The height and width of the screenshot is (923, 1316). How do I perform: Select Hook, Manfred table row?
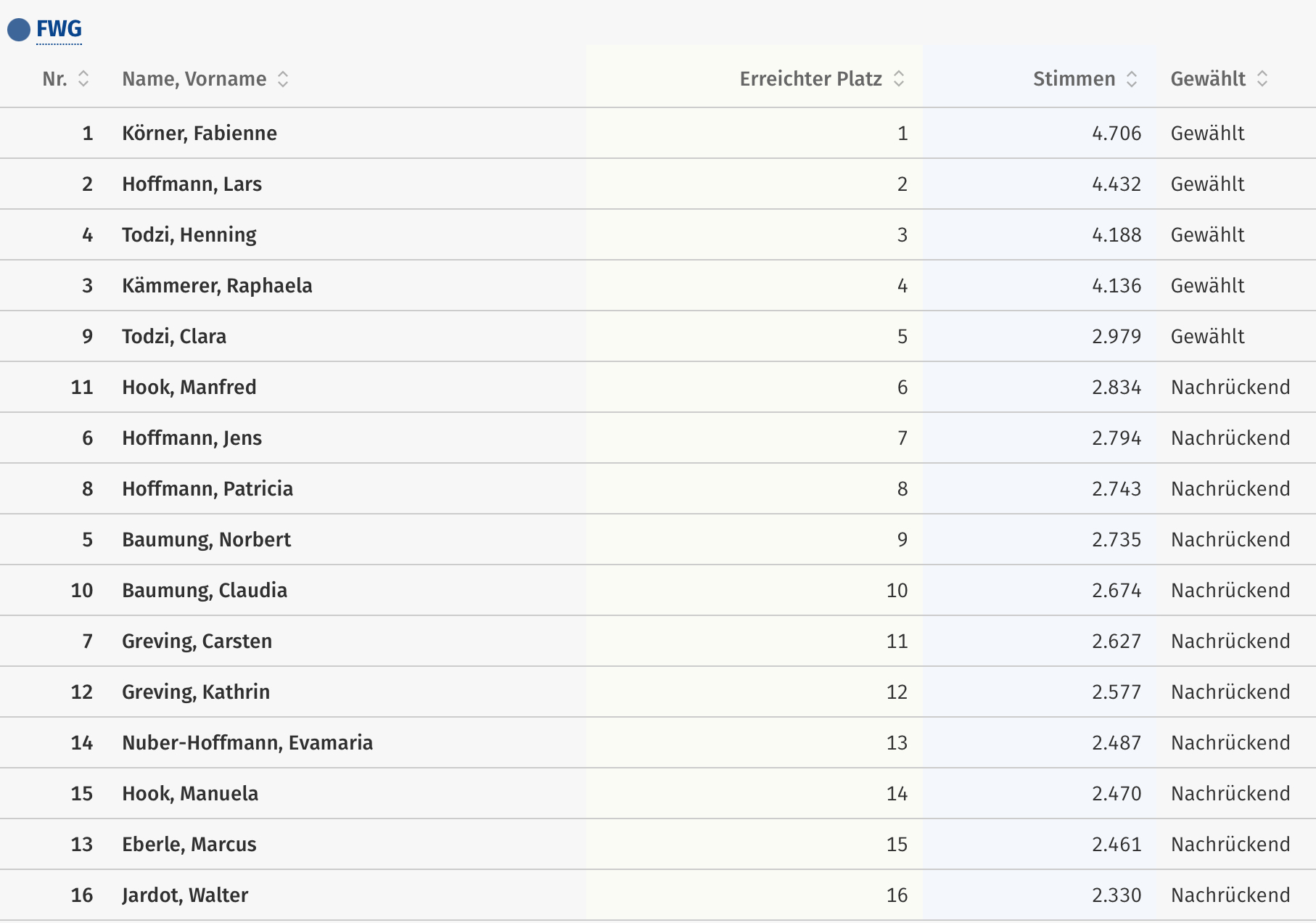tap(658, 387)
